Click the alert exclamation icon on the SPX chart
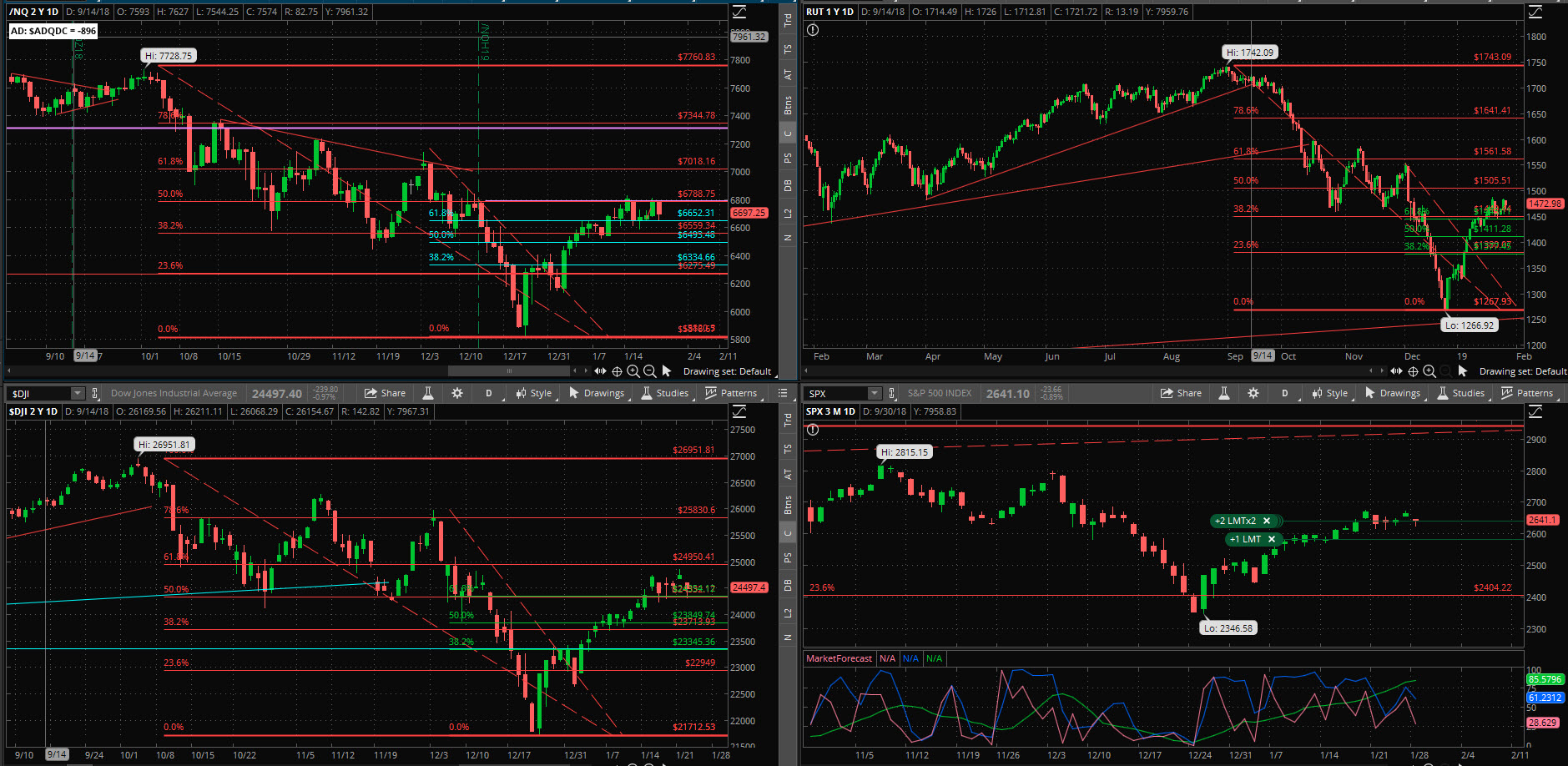The image size is (1568, 766). click(813, 430)
